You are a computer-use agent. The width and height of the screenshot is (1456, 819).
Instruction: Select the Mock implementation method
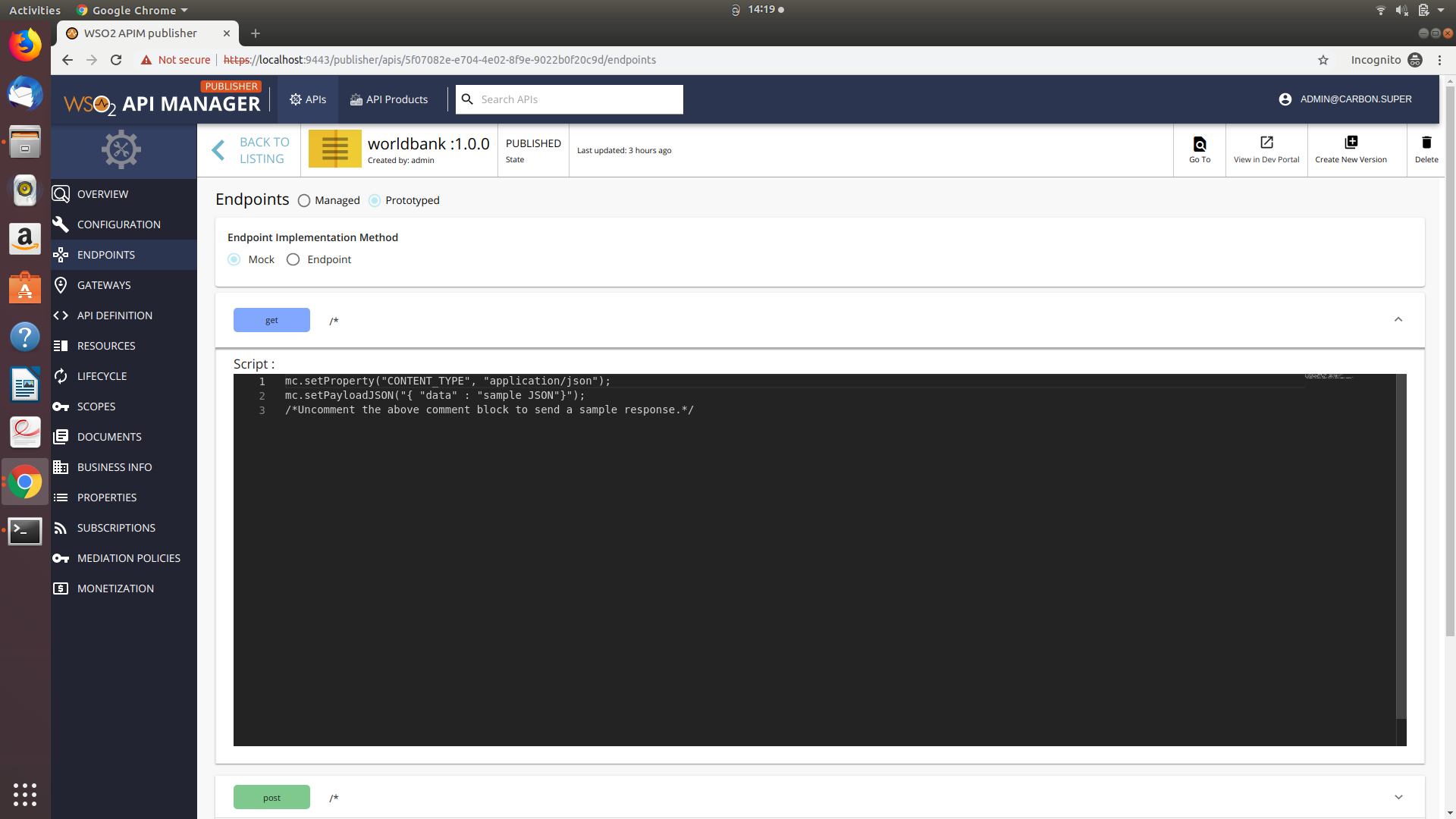234,259
